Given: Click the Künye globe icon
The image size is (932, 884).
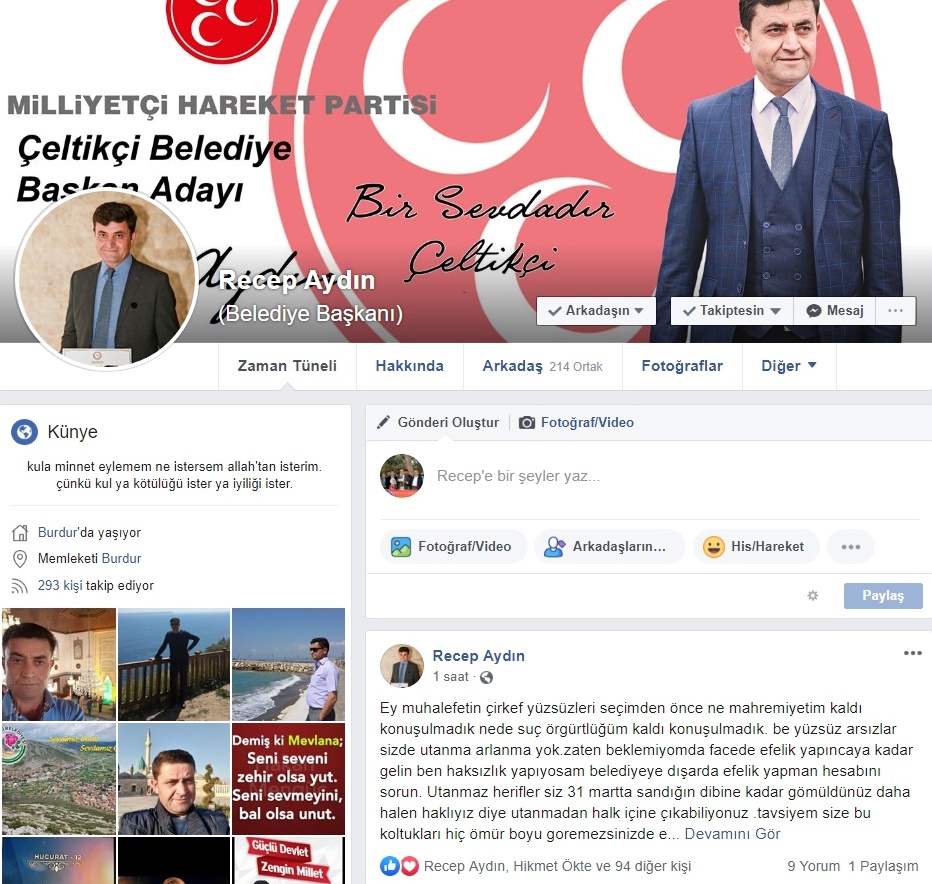Looking at the screenshot, I should pyautogui.click(x=24, y=432).
